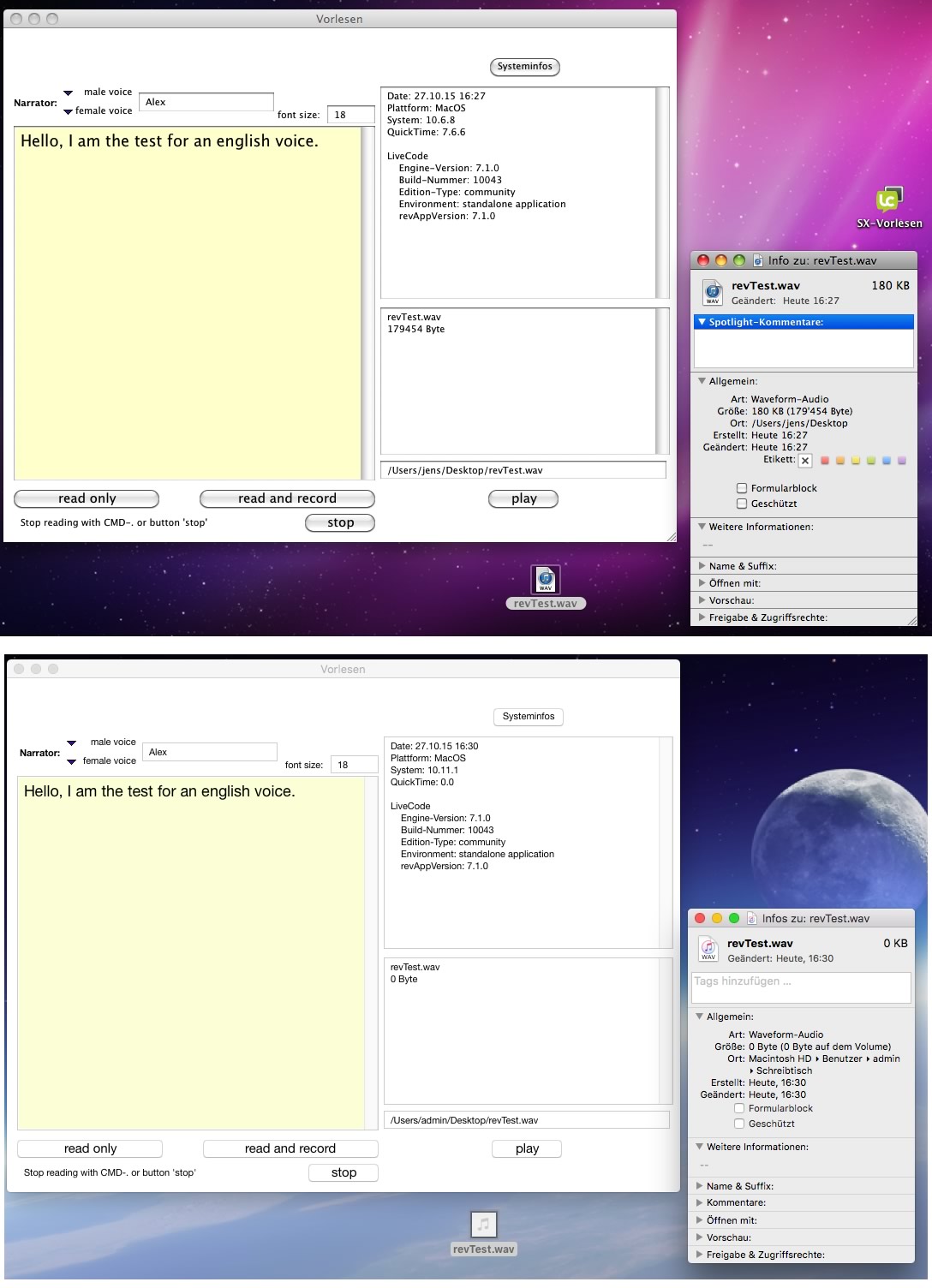
Task: Tick Formularblock in the 180 KB info window
Action: (742, 488)
